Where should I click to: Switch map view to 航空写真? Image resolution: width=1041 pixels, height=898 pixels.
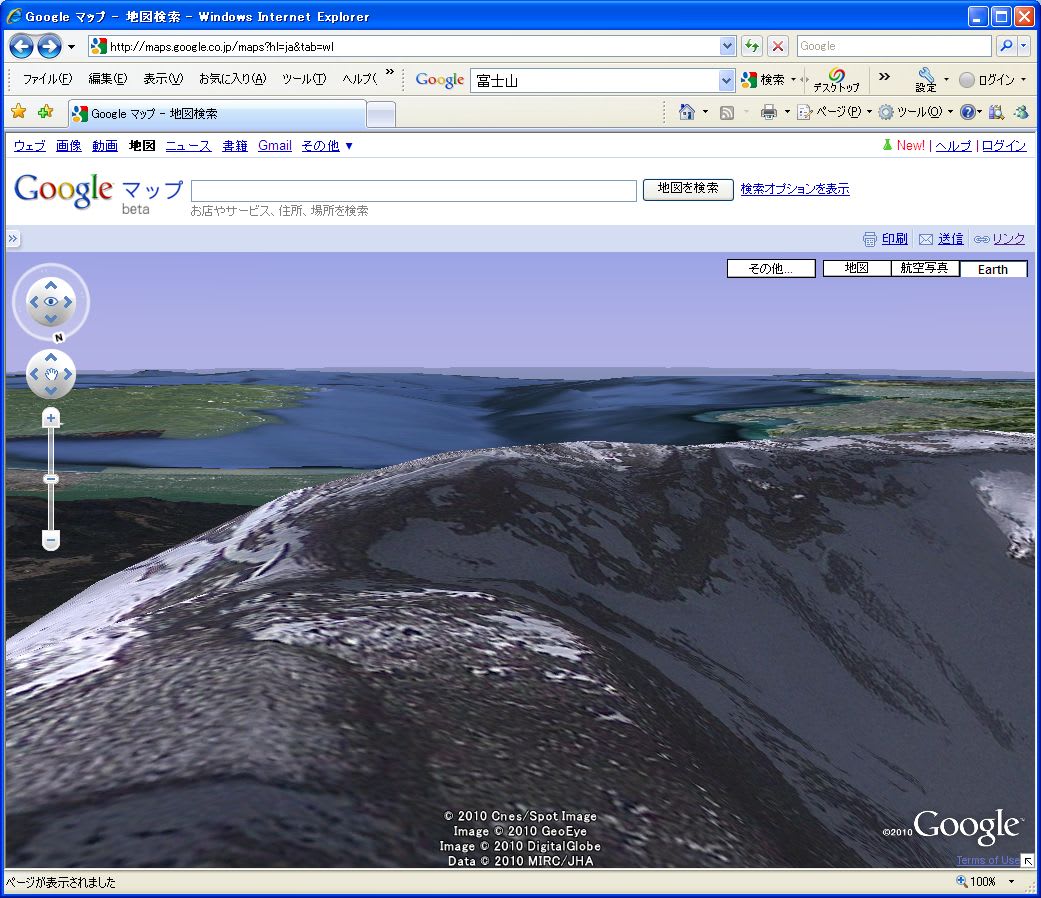(x=925, y=268)
